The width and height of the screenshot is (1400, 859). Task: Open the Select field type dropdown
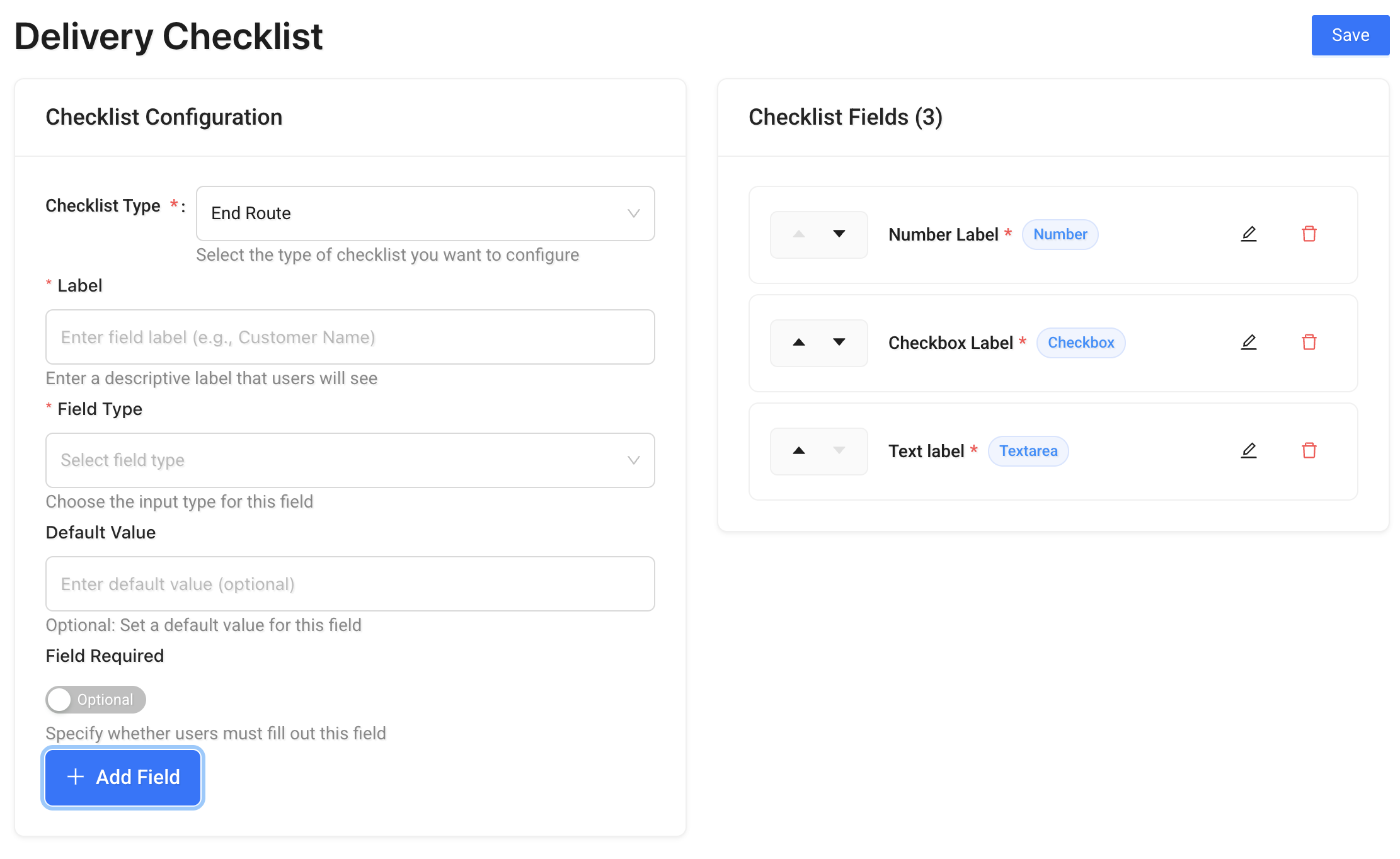click(x=350, y=460)
